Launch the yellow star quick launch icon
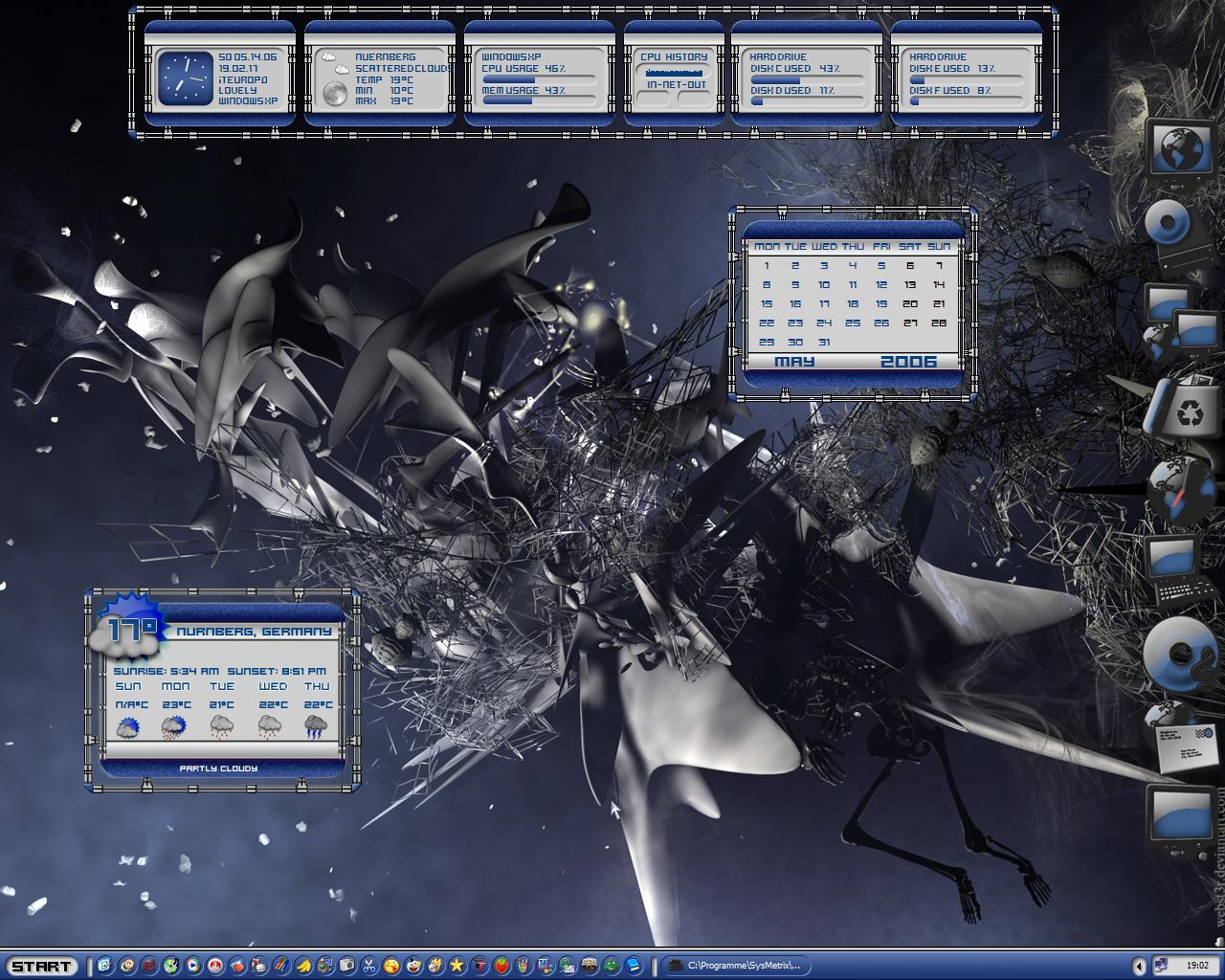1225x980 pixels. 457,966
